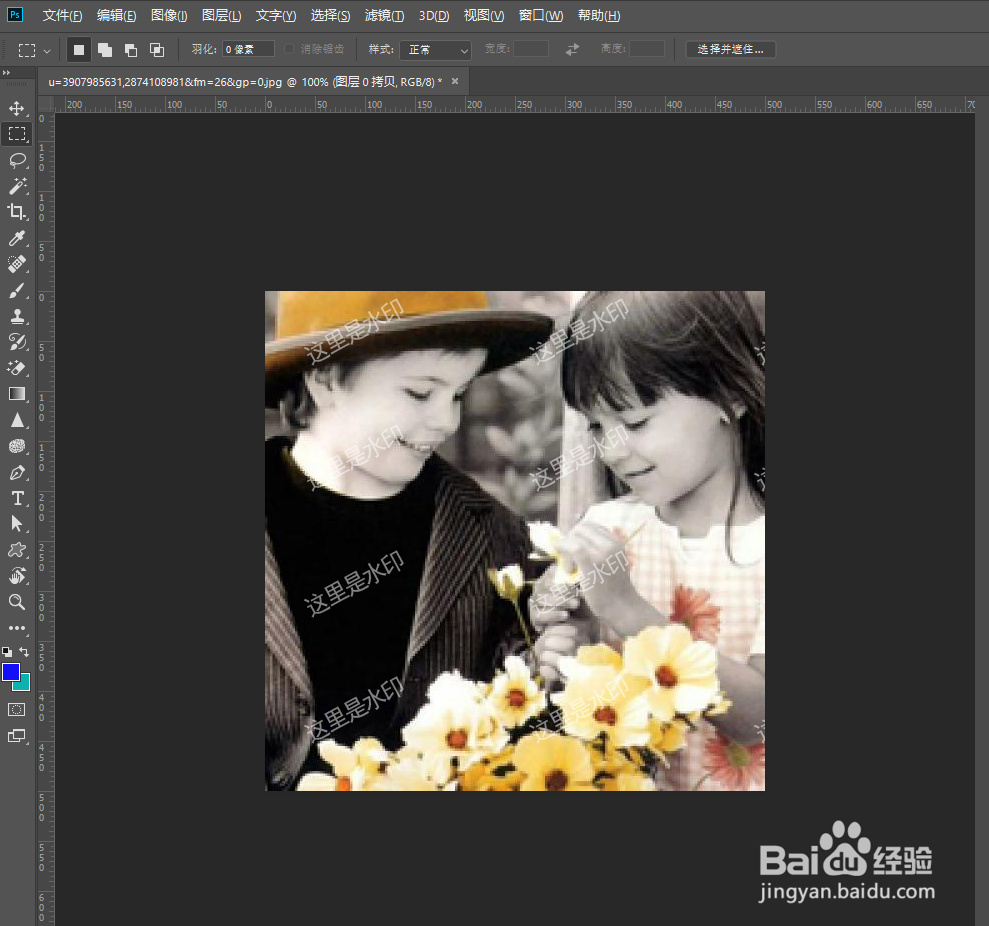
Task: Open the 帮助(H) menu
Action: pos(599,16)
